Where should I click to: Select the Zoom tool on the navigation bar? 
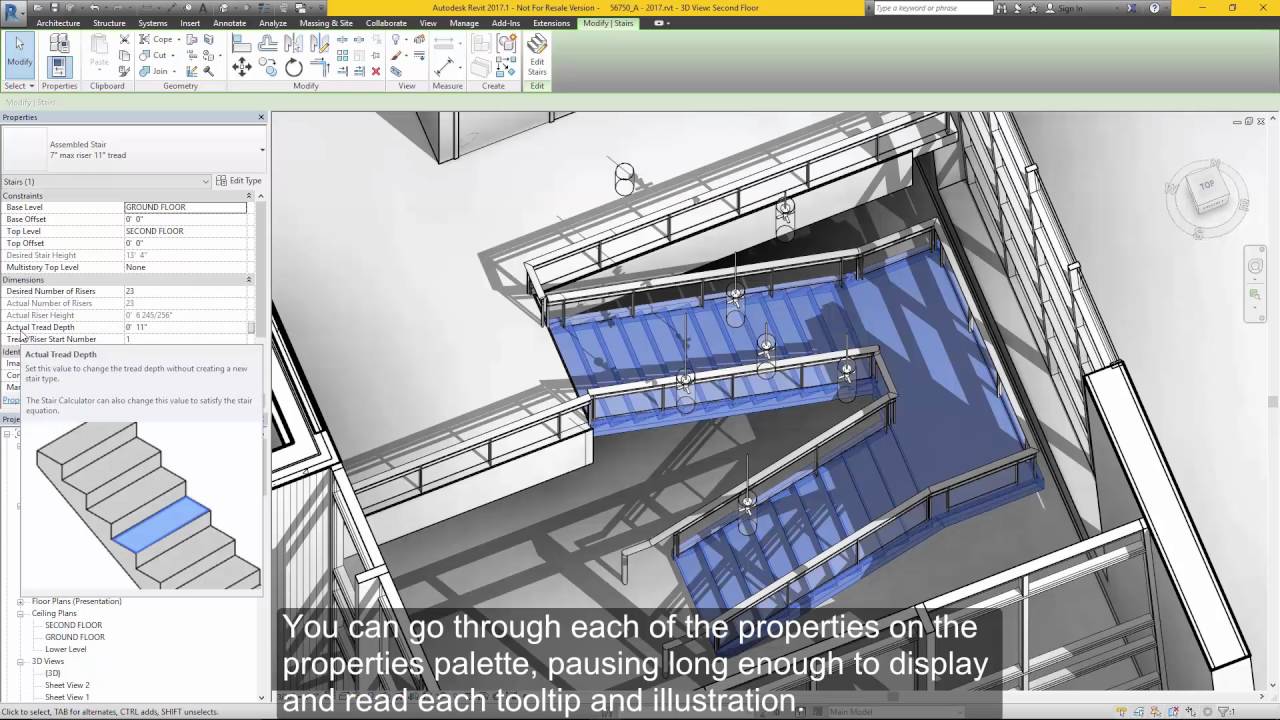tap(1255, 293)
